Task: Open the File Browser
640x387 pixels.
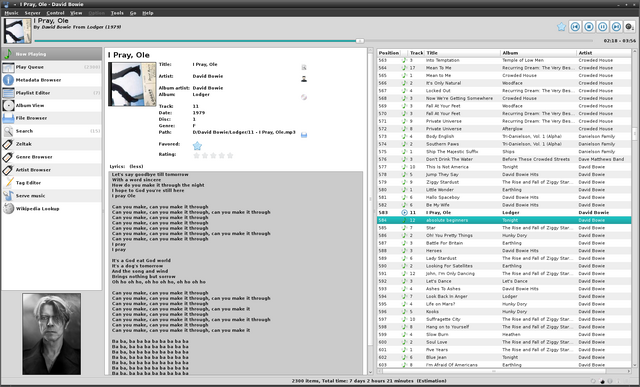Action: 51,118
